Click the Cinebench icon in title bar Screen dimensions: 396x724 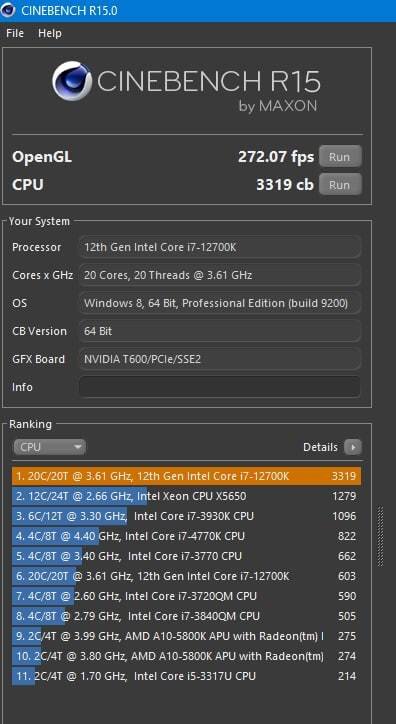click(x=8, y=10)
